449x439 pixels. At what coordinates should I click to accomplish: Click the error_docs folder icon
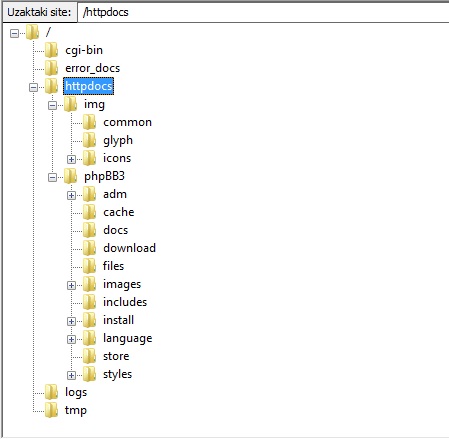tap(52, 68)
